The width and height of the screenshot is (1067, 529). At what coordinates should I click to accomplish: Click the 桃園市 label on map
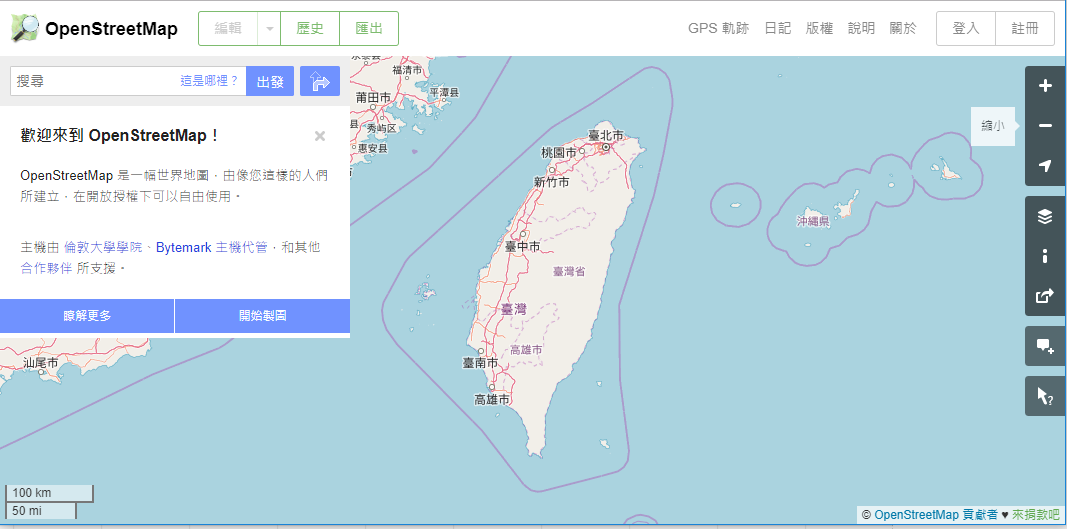559,152
